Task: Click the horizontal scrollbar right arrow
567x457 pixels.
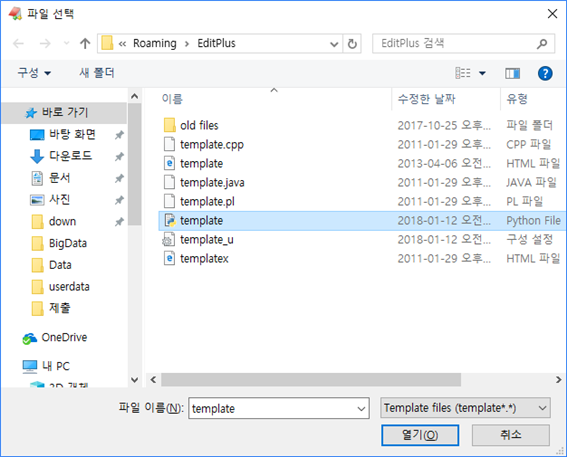Action: [559, 380]
